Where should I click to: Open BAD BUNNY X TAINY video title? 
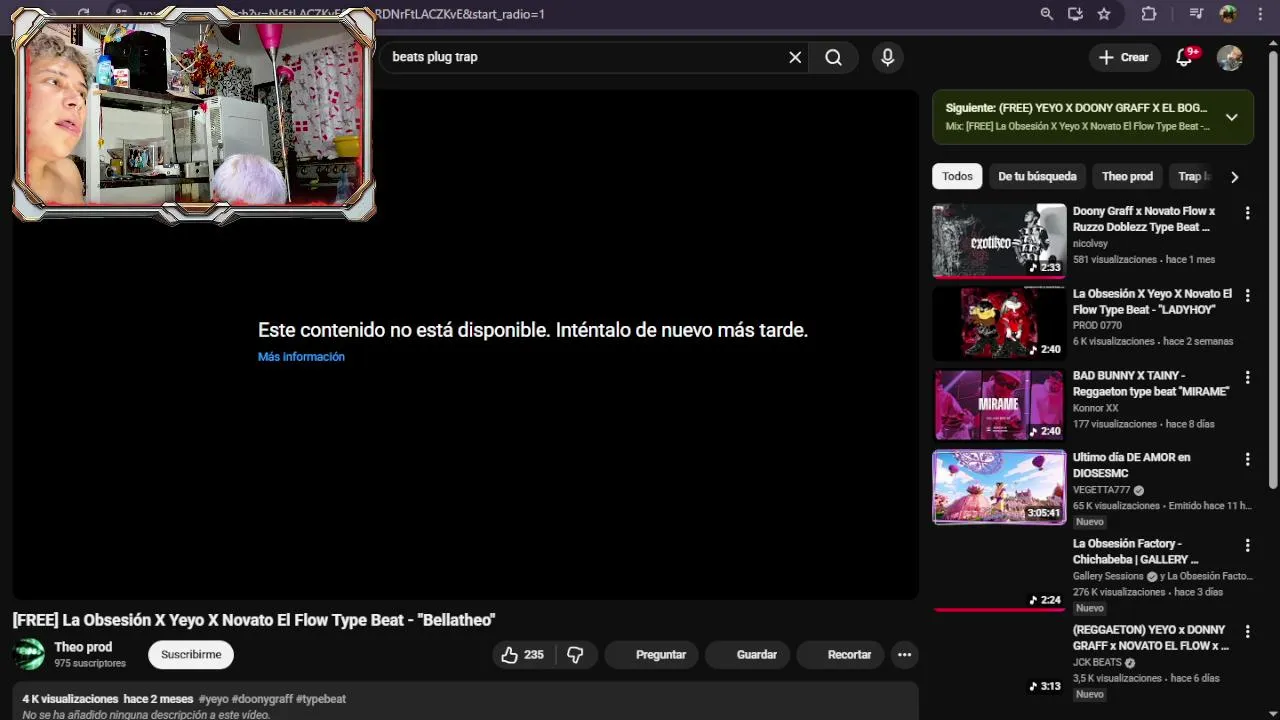1150,384
